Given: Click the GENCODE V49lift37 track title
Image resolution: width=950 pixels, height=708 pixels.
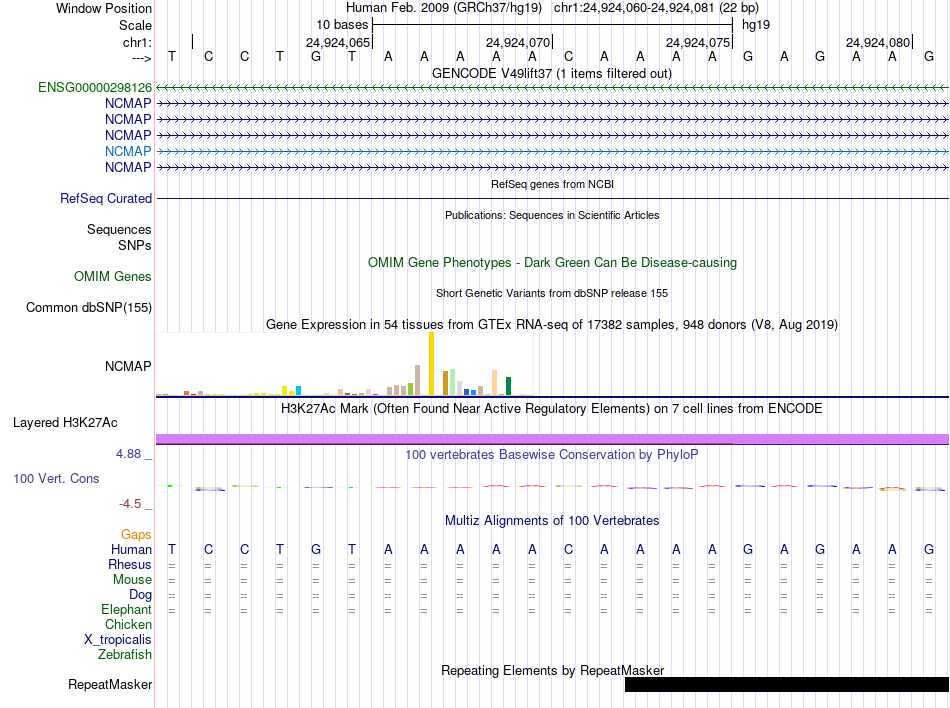Looking at the screenshot, I should click(552, 73).
